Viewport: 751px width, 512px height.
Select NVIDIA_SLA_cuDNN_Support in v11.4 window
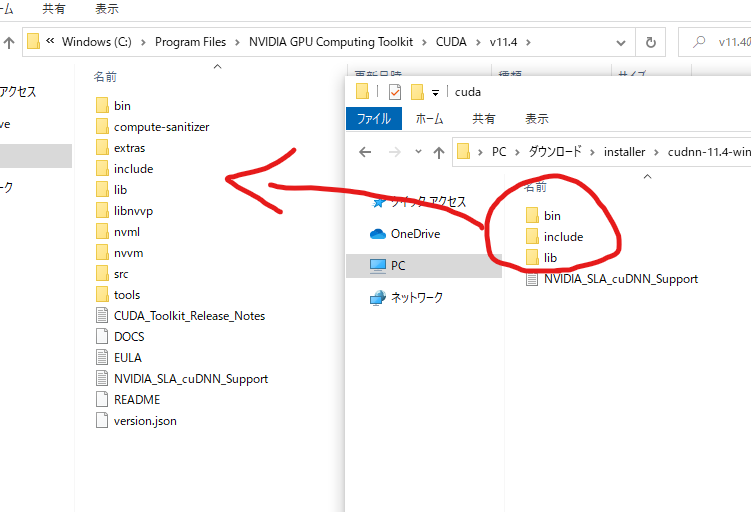click(x=182, y=379)
